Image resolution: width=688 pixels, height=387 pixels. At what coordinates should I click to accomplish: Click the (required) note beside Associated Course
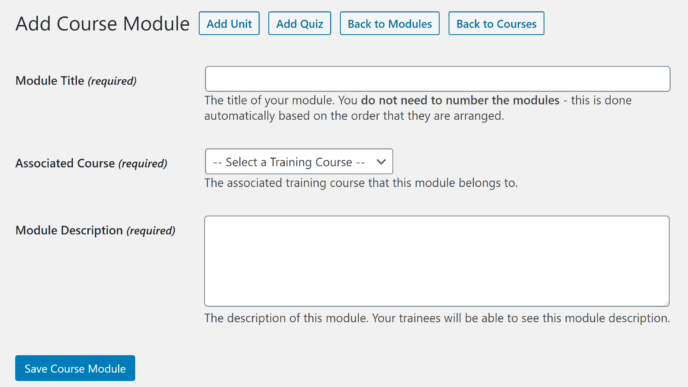pyautogui.click(x=143, y=164)
